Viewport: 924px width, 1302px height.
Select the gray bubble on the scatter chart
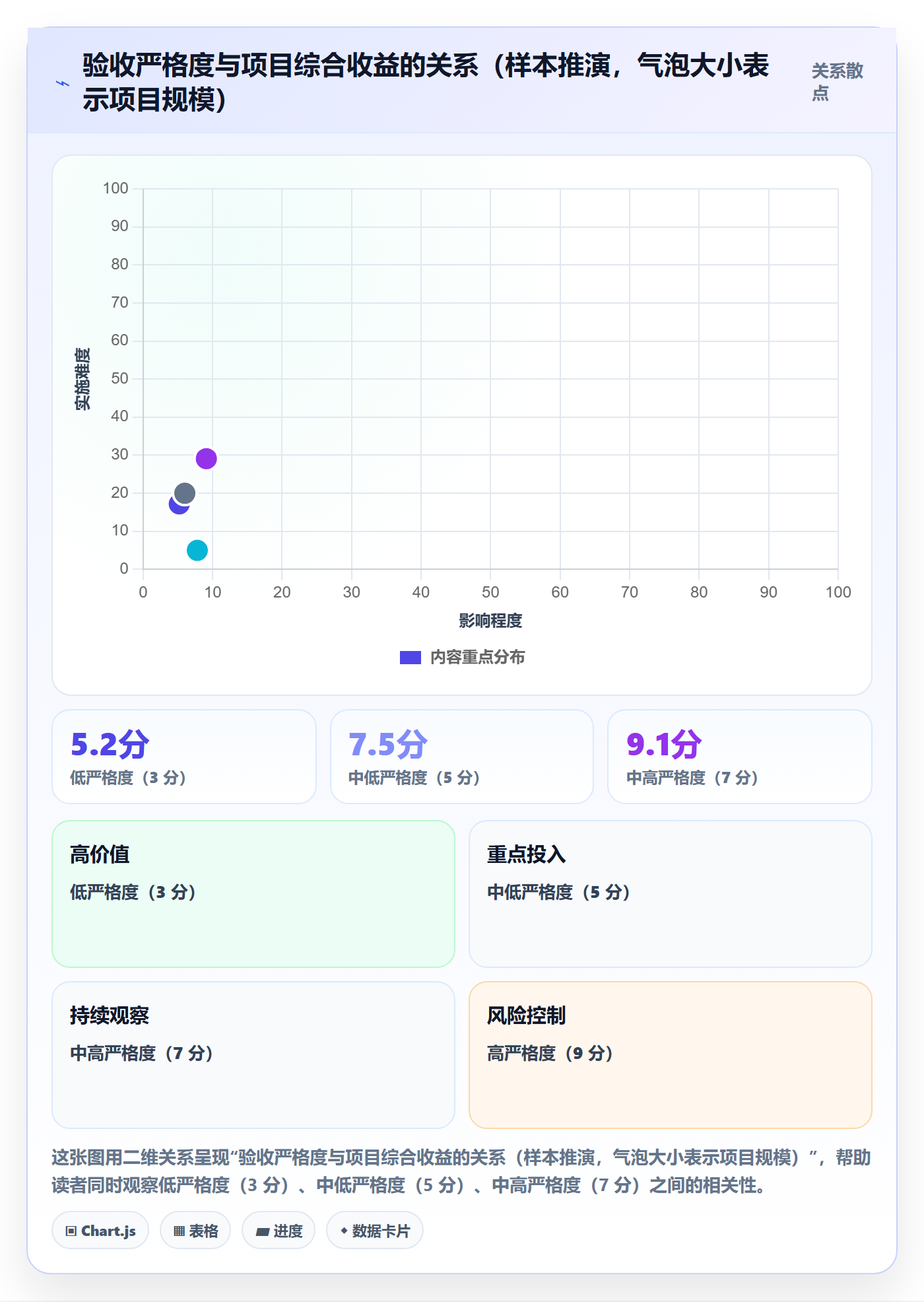(185, 493)
